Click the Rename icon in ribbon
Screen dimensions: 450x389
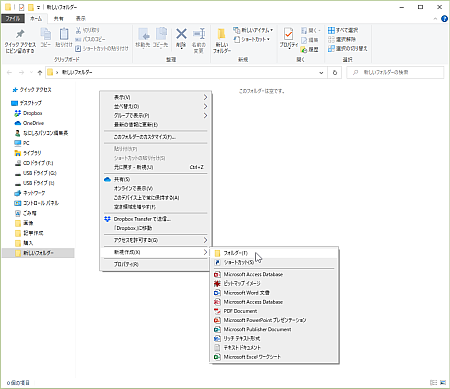199,34
